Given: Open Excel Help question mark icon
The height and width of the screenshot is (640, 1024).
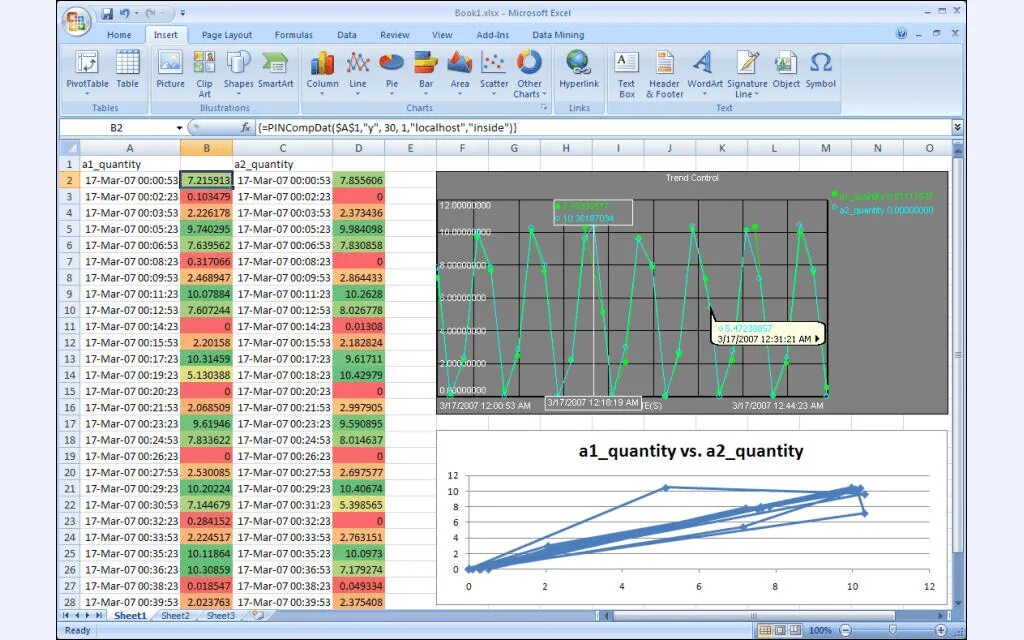Looking at the screenshot, I should tap(901, 33).
